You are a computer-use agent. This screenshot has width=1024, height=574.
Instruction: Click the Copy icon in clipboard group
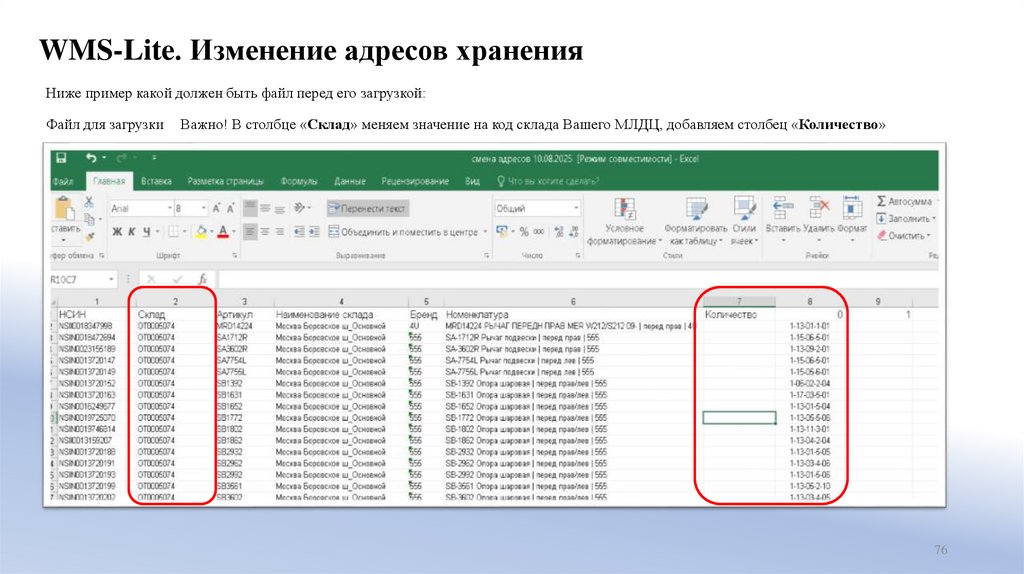click(89, 219)
